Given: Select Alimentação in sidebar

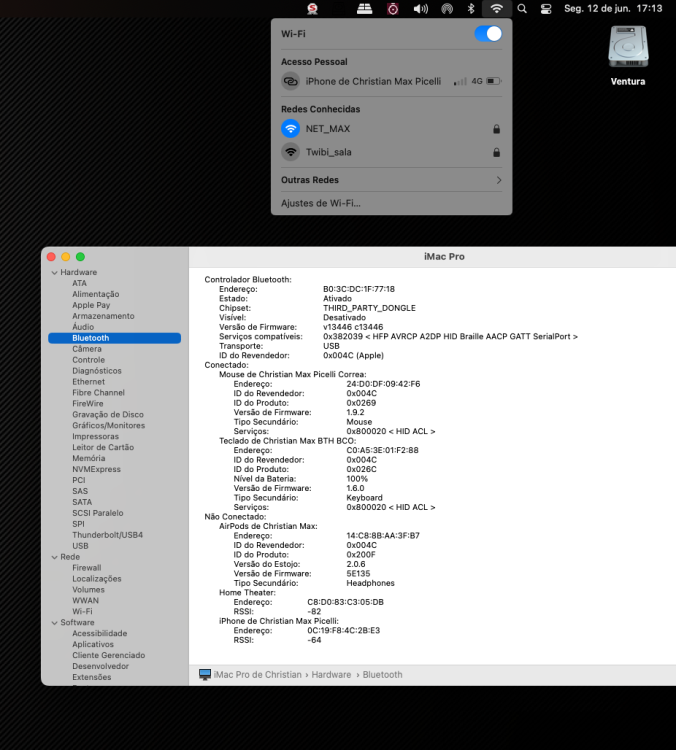Looking at the screenshot, I should [x=96, y=294].
